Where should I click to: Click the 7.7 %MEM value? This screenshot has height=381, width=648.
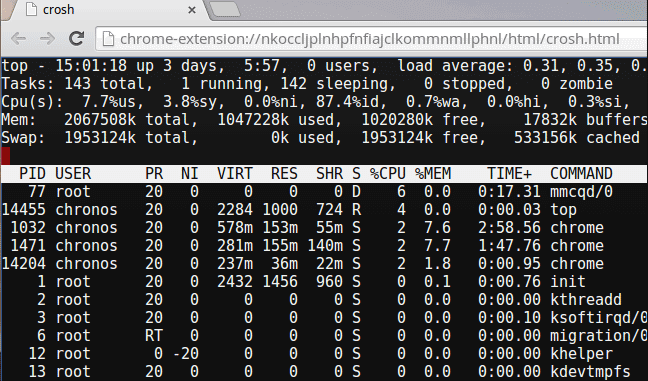pos(438,246)
